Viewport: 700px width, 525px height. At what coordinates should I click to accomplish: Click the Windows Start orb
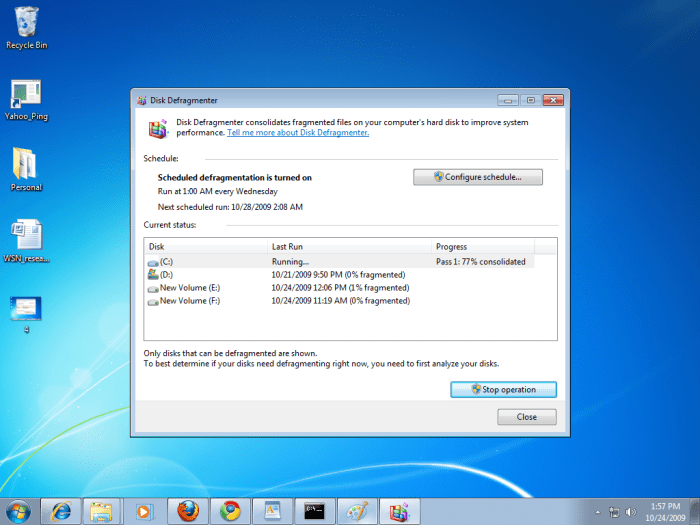(19, 510)
